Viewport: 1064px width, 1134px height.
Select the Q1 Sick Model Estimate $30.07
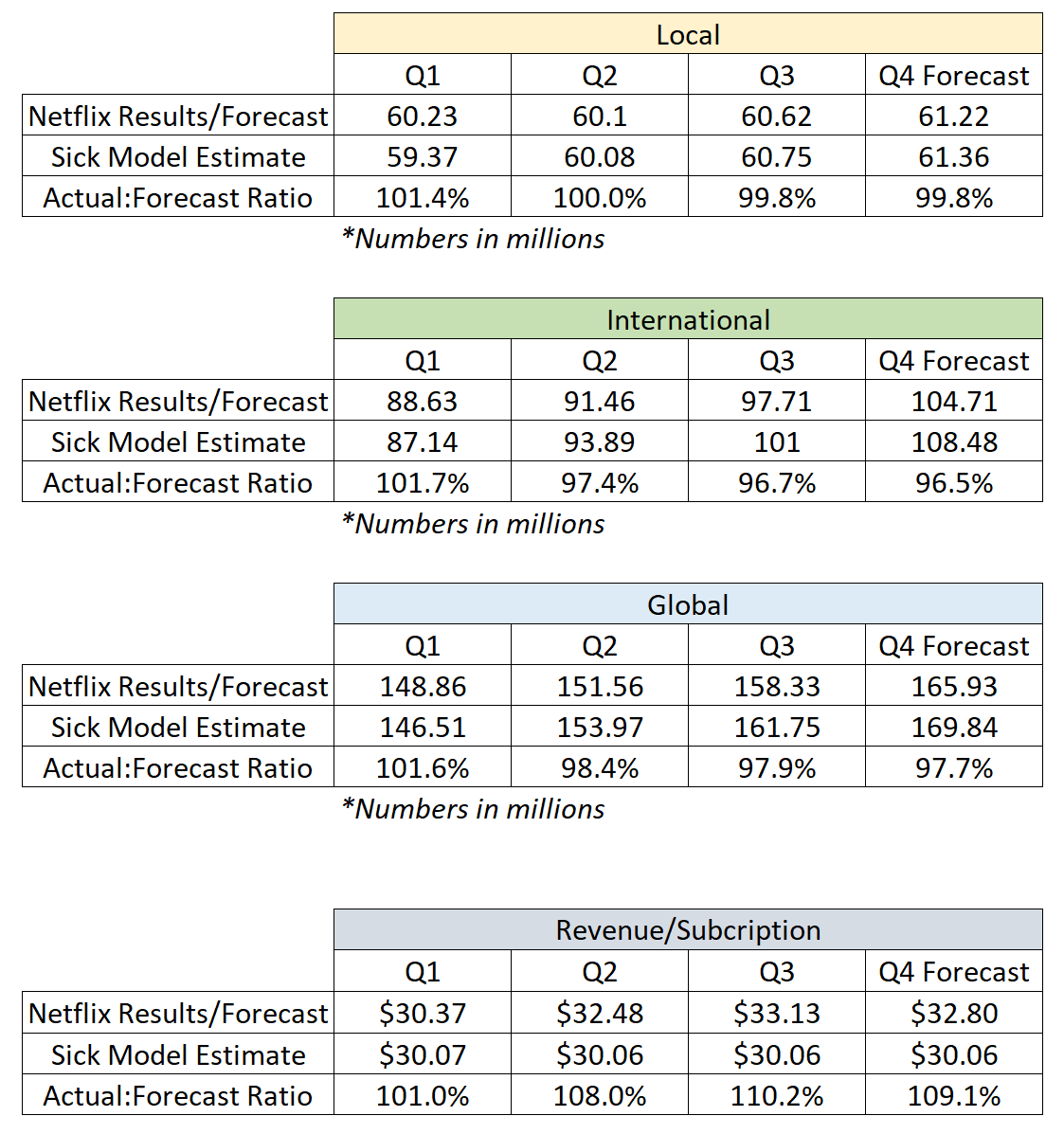click(x=422, y=1054)
